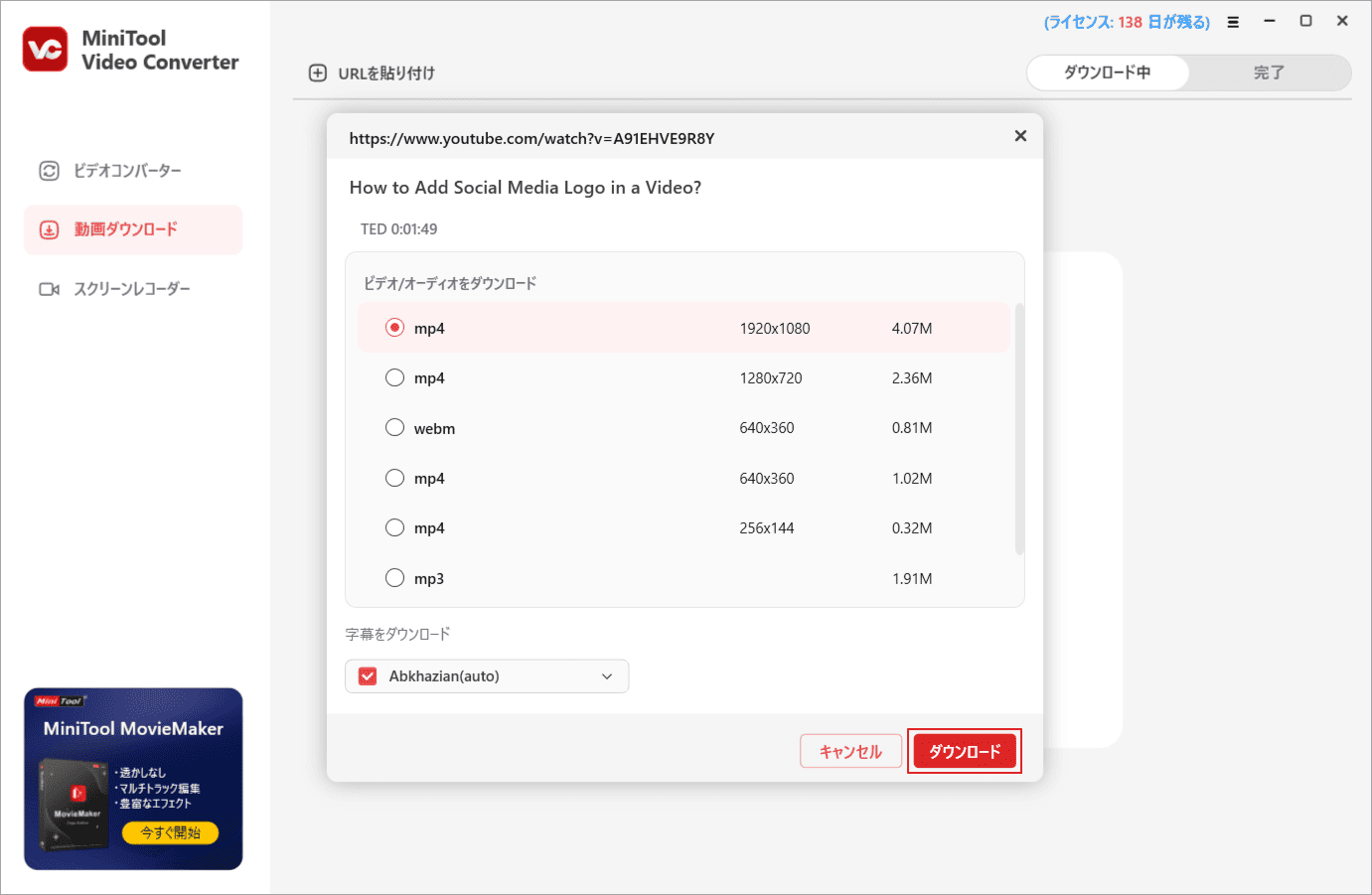Select the webm 640x360 radio button

click(x=395, y=427)
